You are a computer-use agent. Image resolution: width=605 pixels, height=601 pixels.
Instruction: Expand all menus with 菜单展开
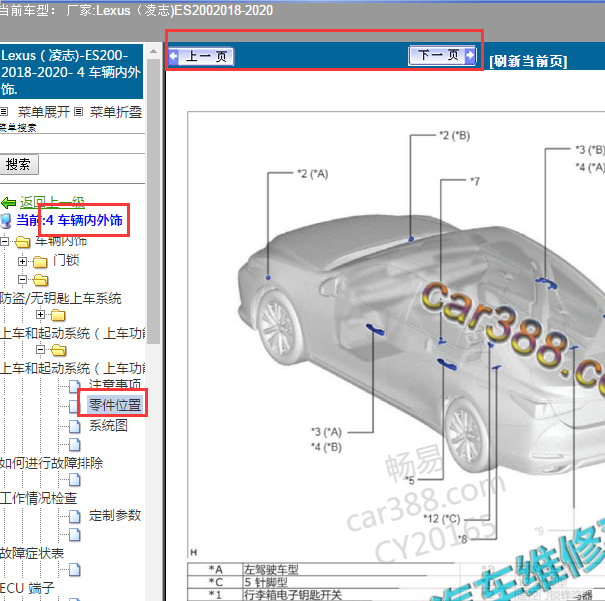tap(43, 112)
